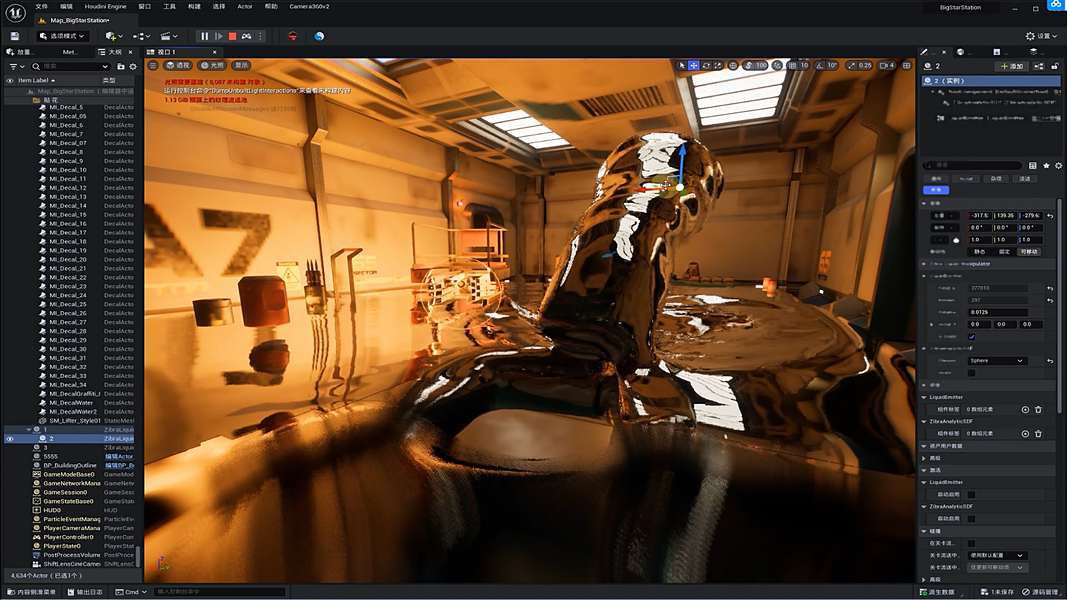
Task: Open the add content cube dropdown
Action: click(114, 36)
